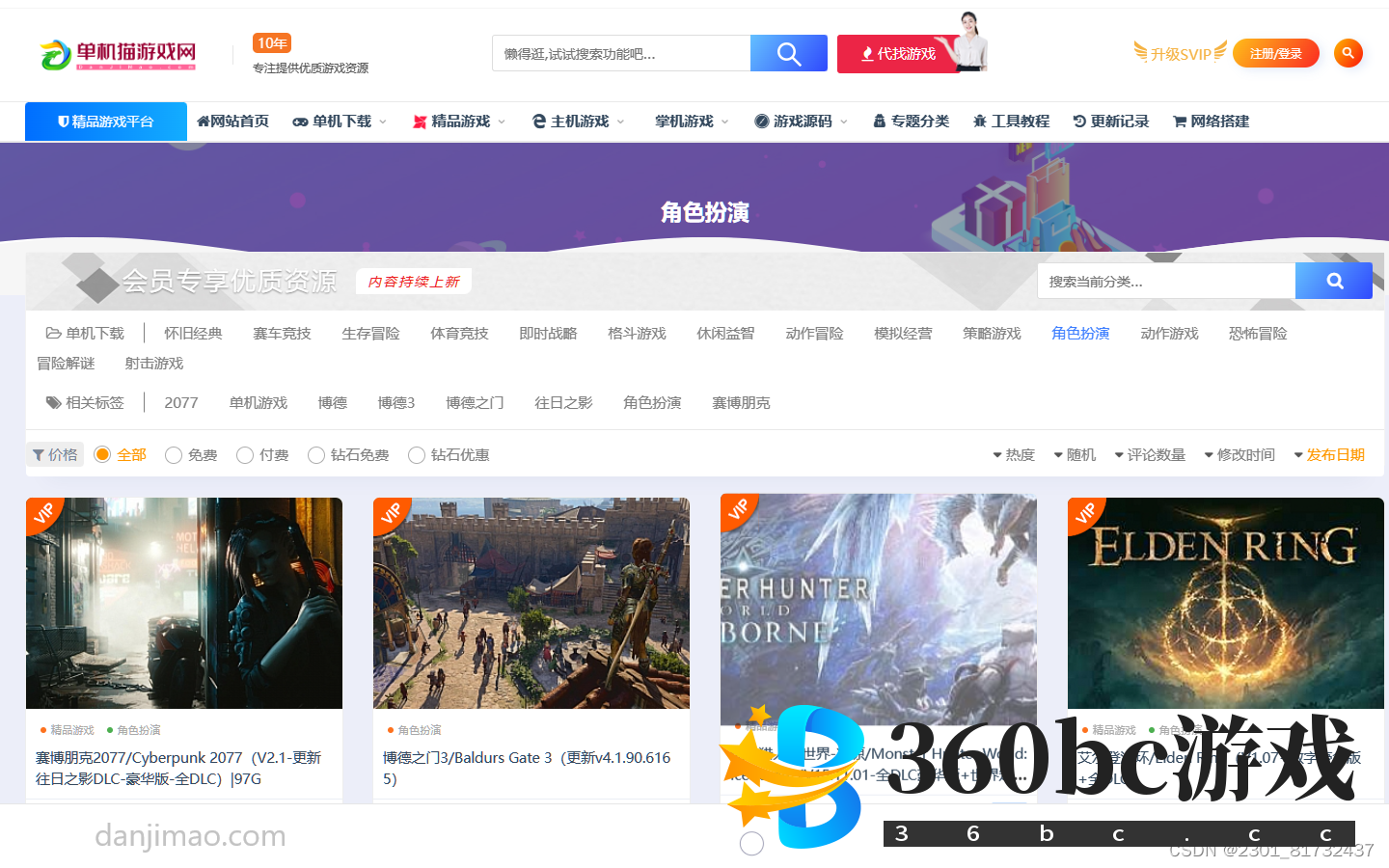This screenshot has height=868, width=1389.
Task: Expand the 单机下载 navigation dropdown
Action: [340, 122]
